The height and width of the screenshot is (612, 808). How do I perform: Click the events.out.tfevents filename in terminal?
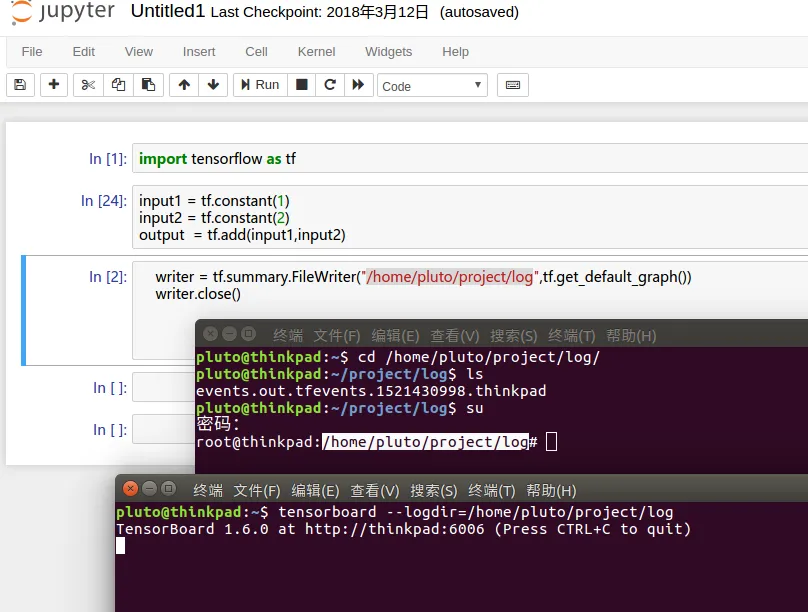pos(371,391)
